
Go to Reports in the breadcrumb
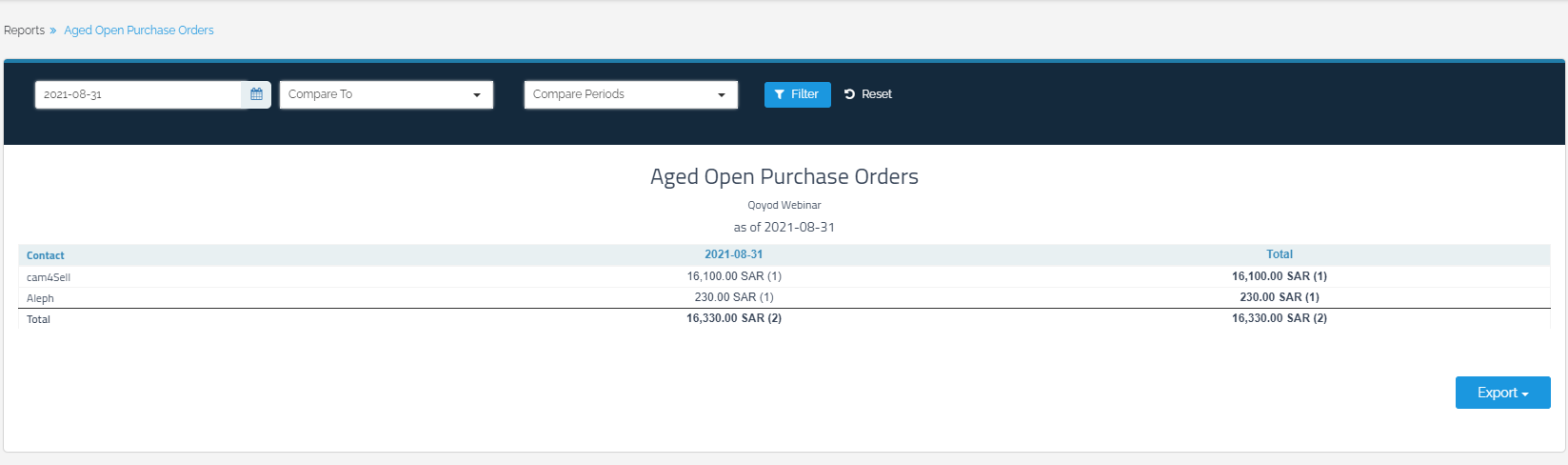tap(24, 30)
